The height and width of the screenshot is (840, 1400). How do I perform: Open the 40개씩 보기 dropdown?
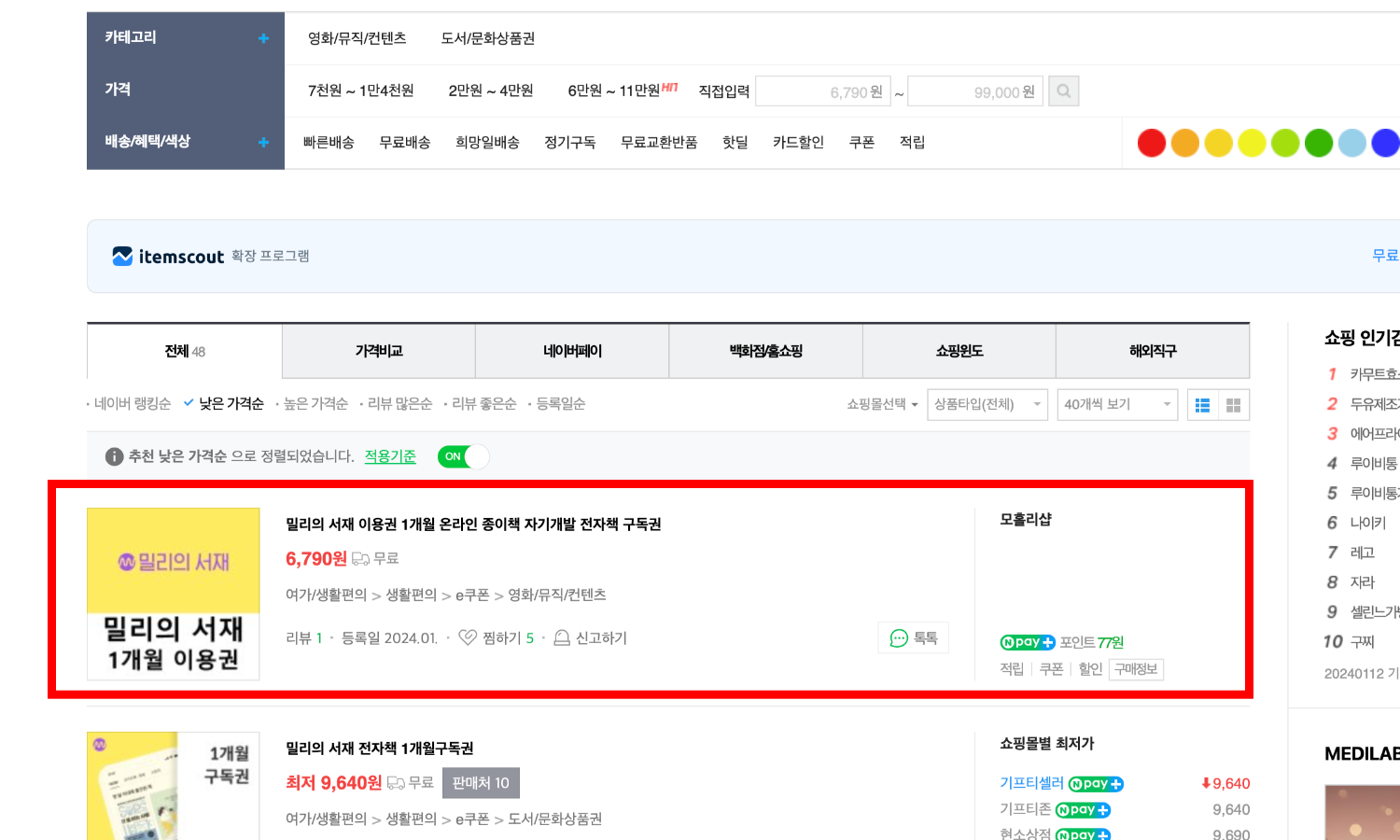click(1117, 404)
